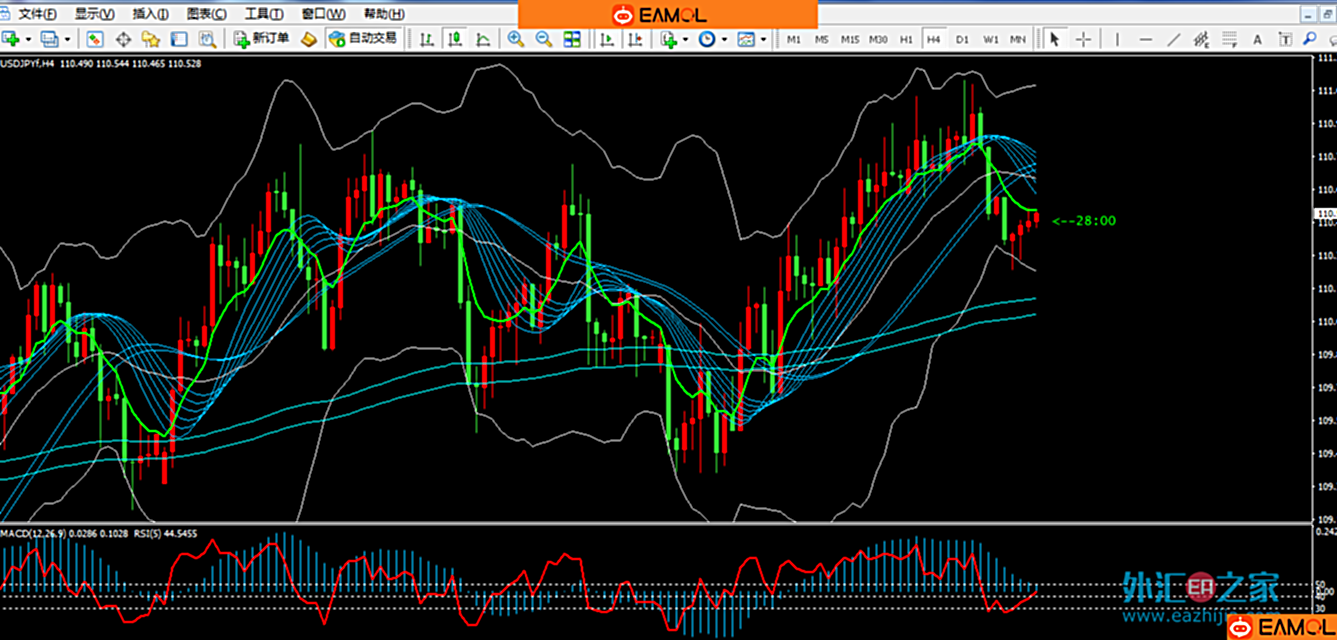
Task: Click the last candlestick on the chart
Action: (1036, 220)
